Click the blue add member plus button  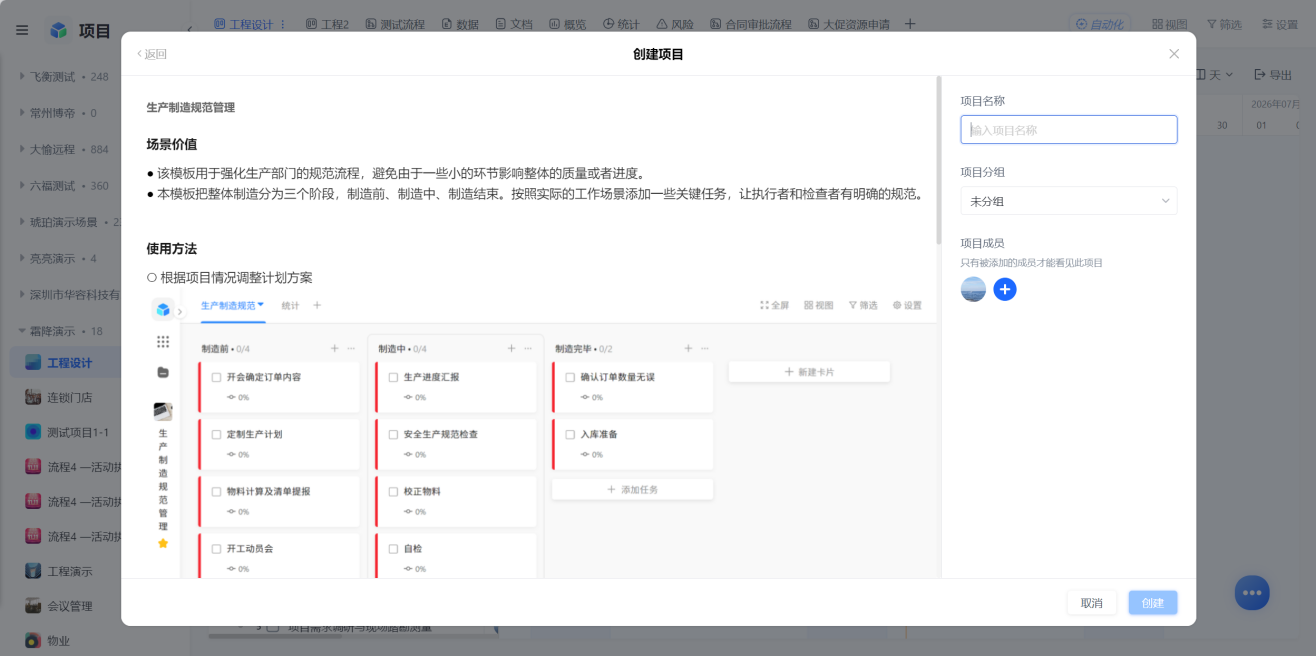[x=1005, y=289]
